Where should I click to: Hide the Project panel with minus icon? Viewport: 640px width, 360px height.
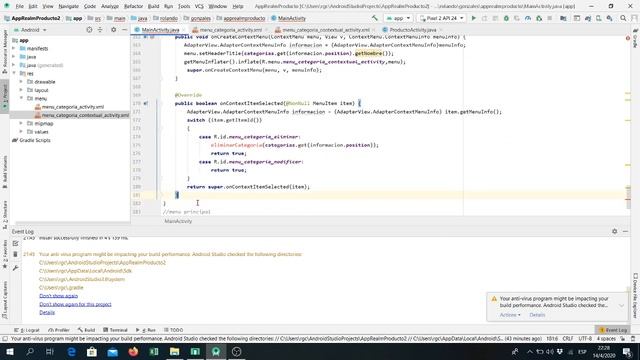pos(124,30)
